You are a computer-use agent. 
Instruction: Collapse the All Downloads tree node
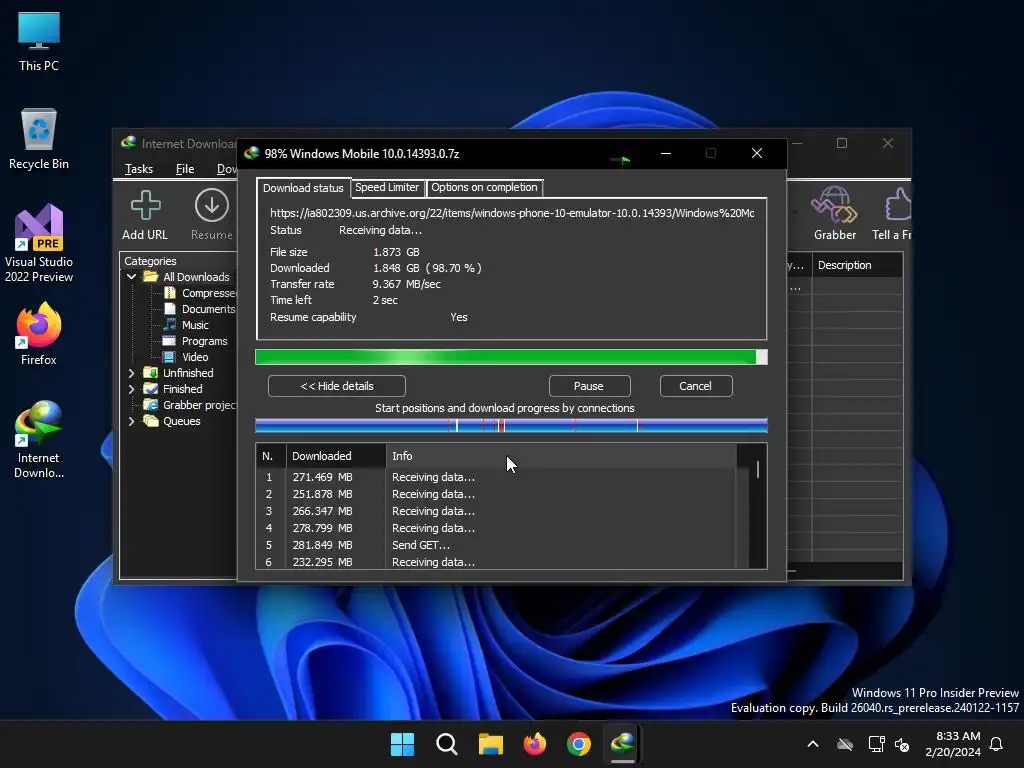coord(131,277)
